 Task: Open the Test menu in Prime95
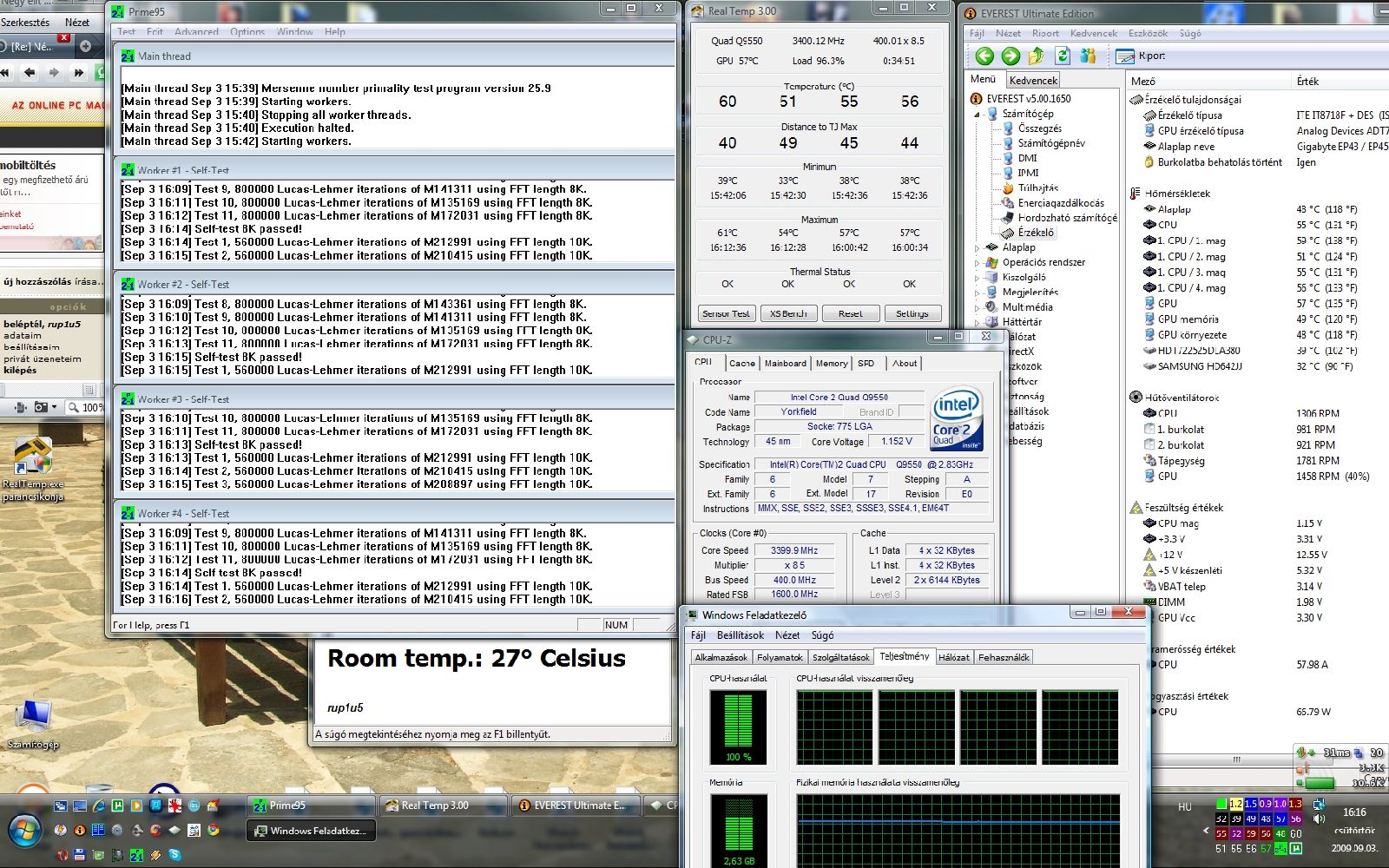127,32
